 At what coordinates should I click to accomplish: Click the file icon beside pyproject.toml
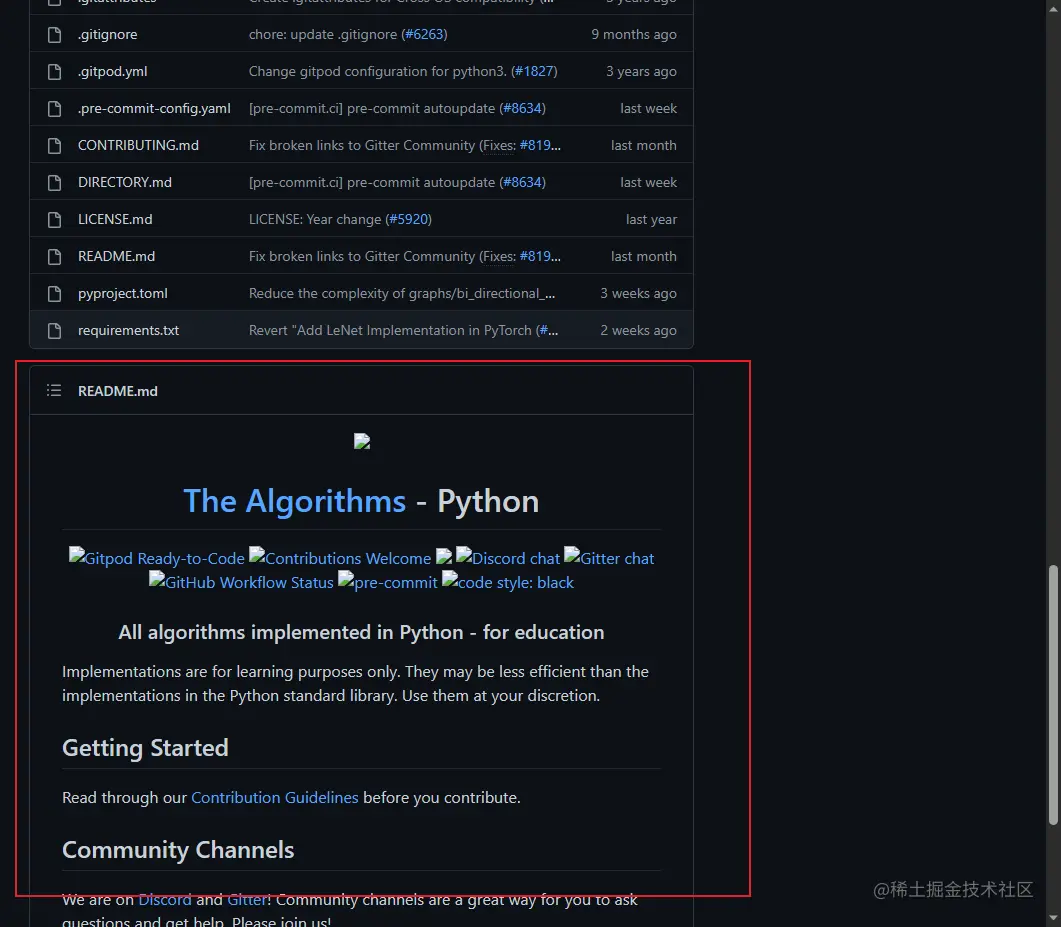click(x=54, y=294)
